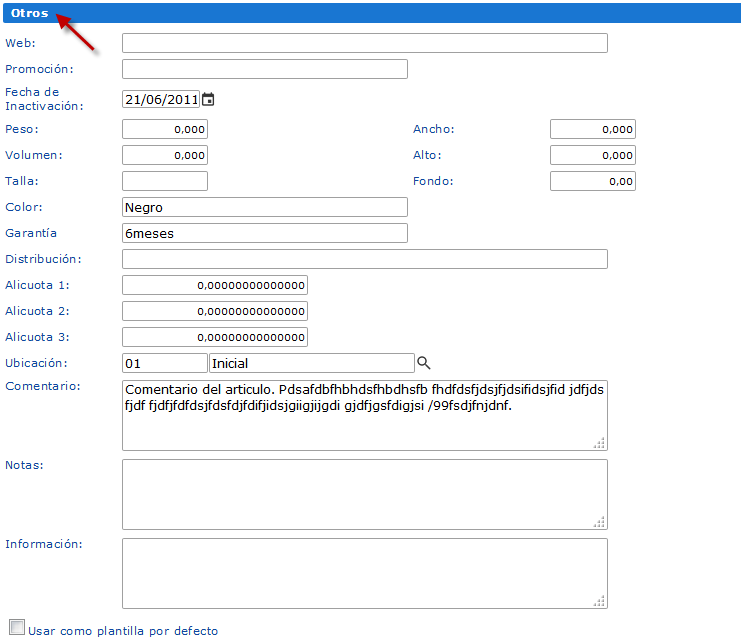
Task: Click the Color field containing Negro
Action: (x=265, y=207)
